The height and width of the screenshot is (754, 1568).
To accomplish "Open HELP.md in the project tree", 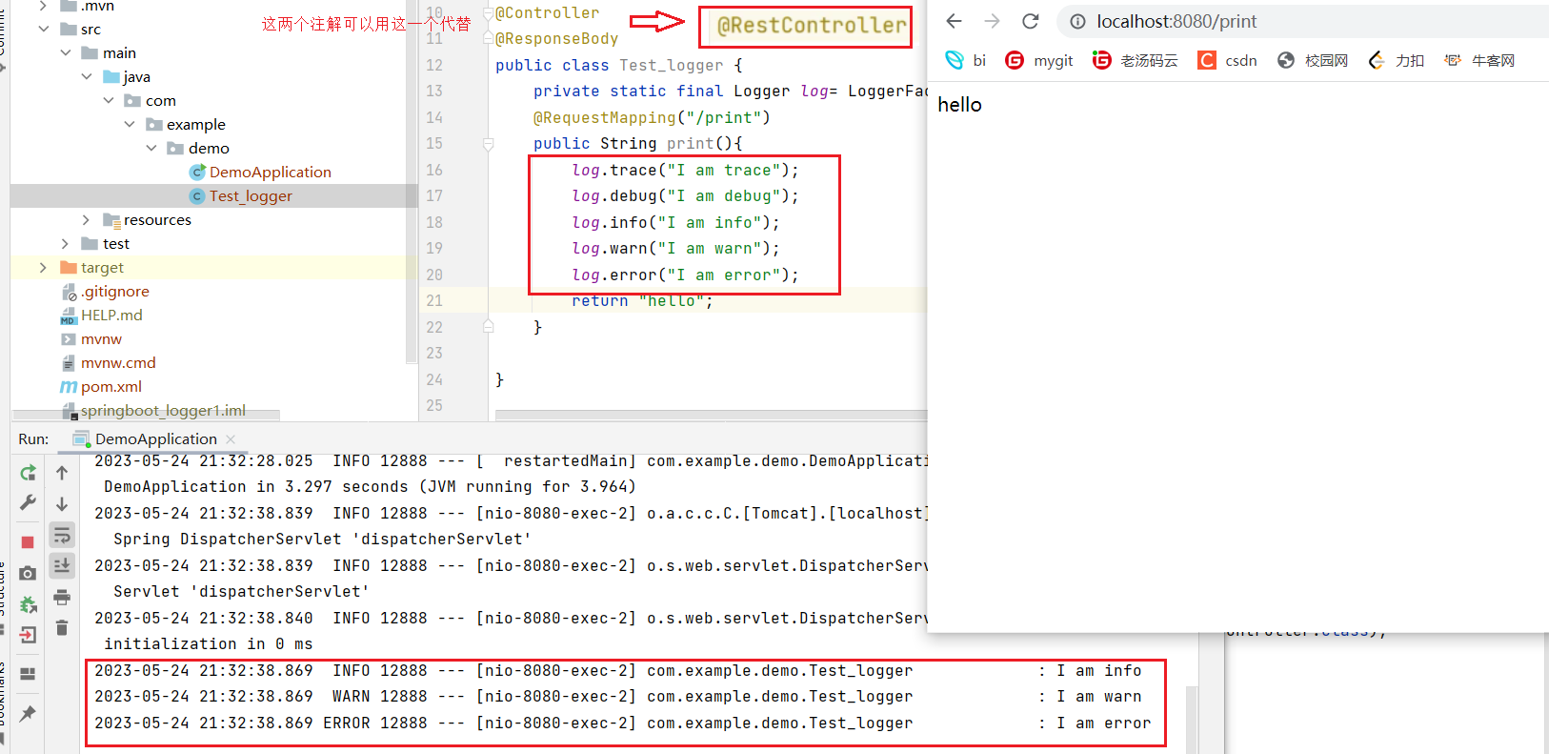I will [x=101, y=315].
